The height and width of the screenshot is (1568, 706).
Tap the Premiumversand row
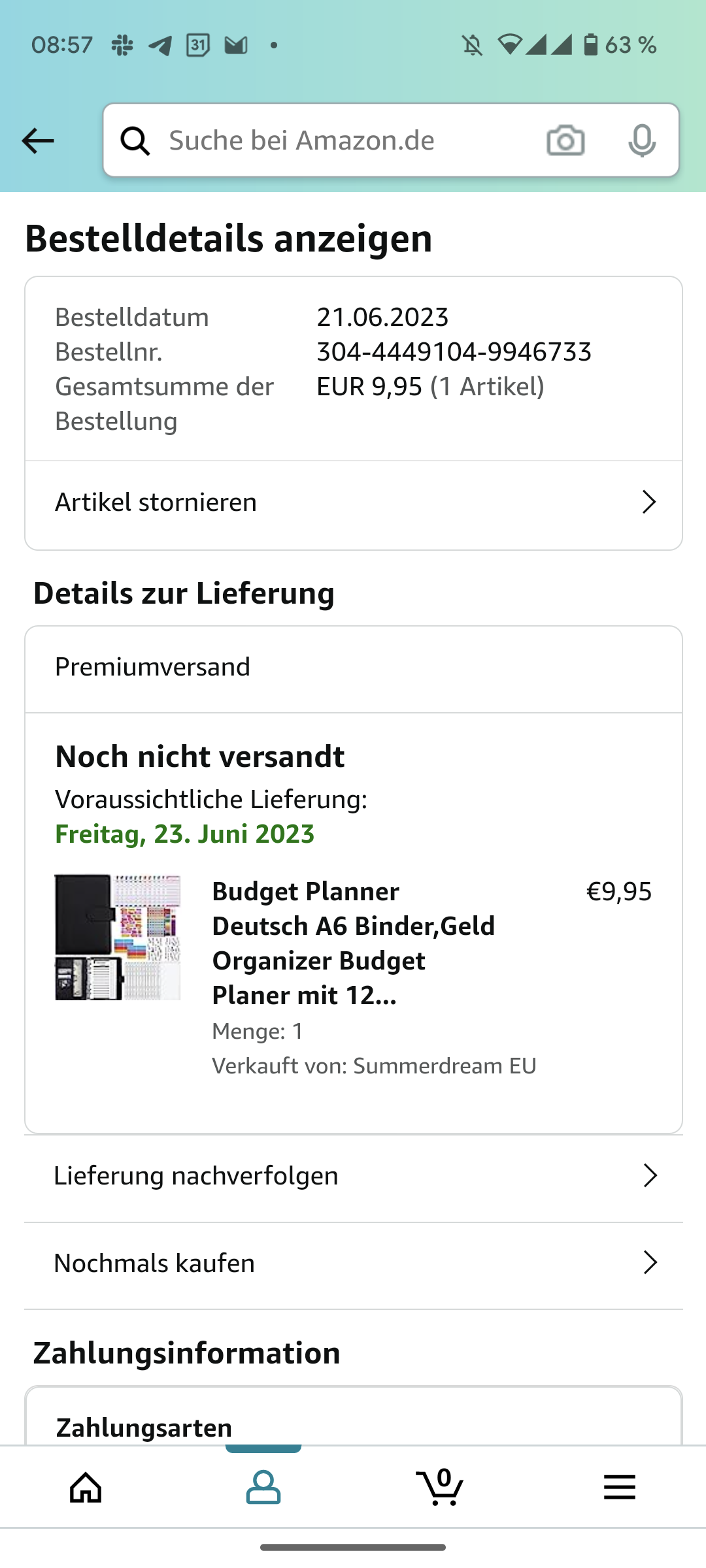point(353,668)
